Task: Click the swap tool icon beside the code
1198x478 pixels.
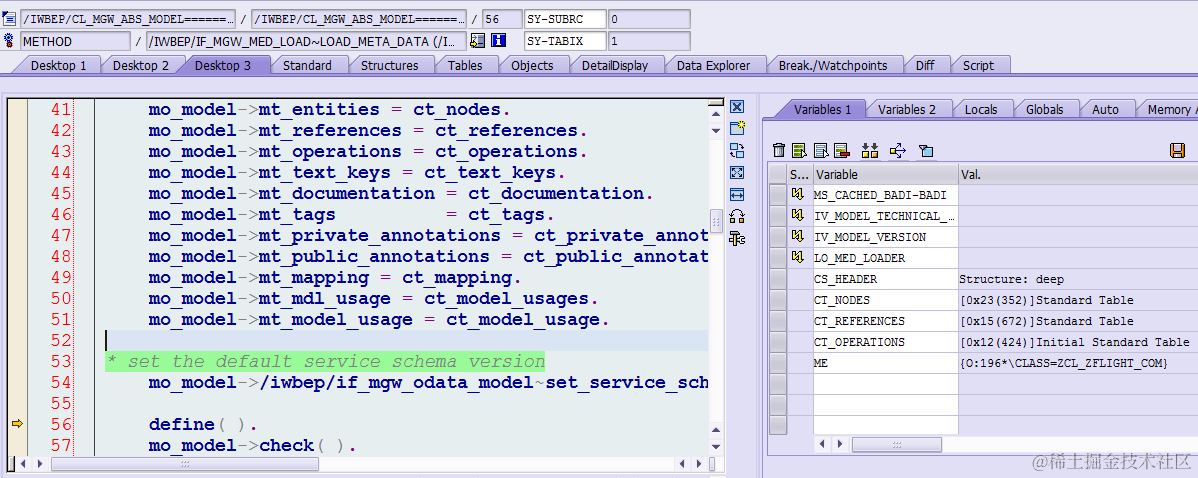Action: [x=737, y=150]
